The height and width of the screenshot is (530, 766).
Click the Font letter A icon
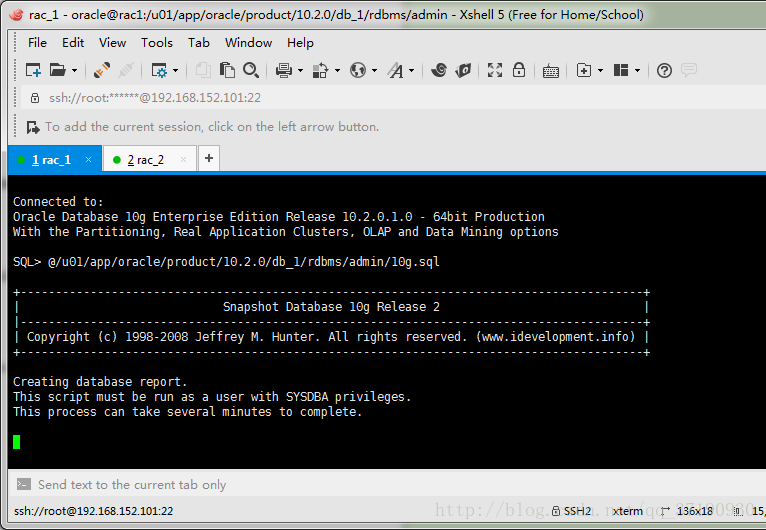tap(396, 70)
